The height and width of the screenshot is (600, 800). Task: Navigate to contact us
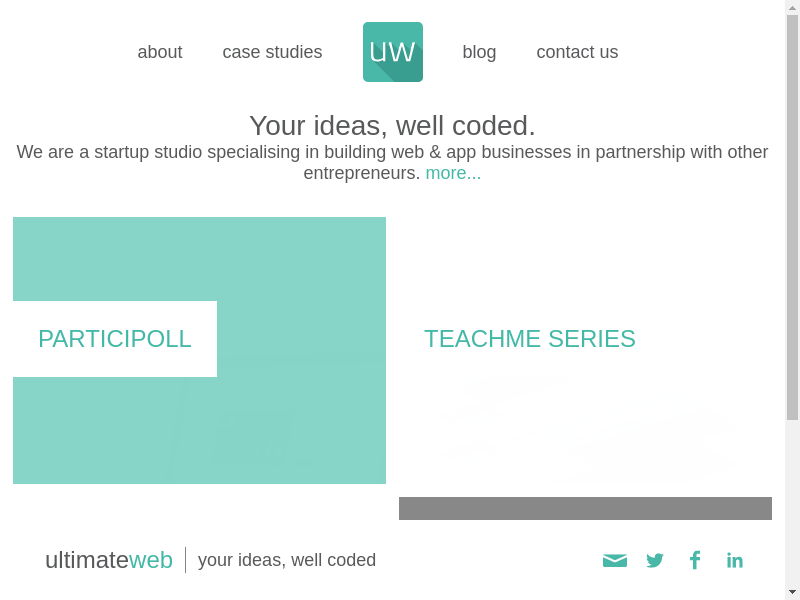point(577,52)
